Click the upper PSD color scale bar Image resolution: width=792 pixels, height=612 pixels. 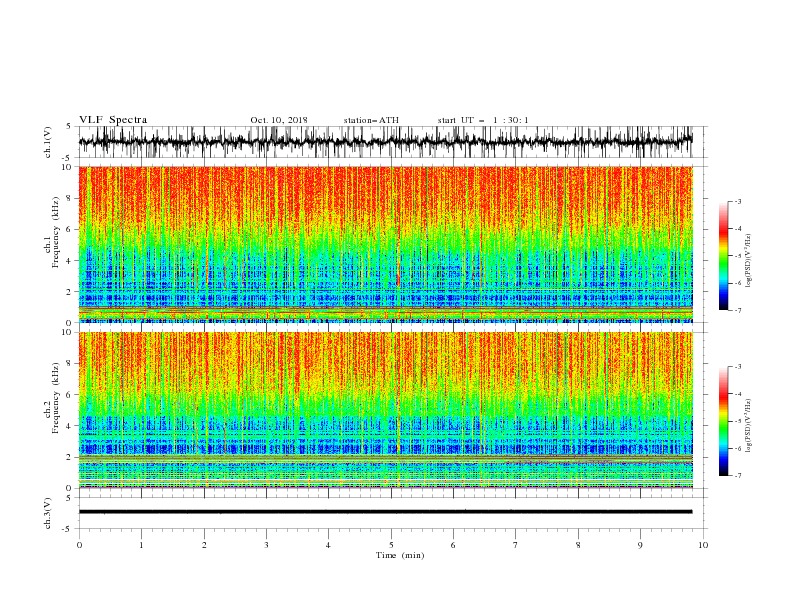pyautogui.click(x=723, y=256)
